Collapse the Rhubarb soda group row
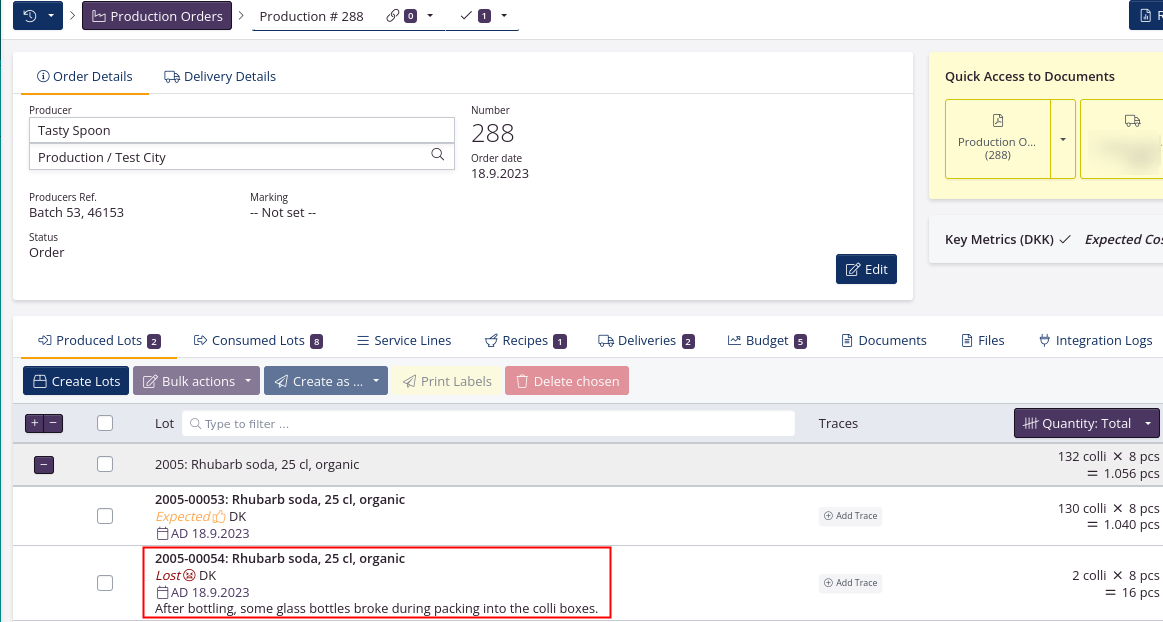This screenshot has height=622, width=1163. (x=44, y=464)
